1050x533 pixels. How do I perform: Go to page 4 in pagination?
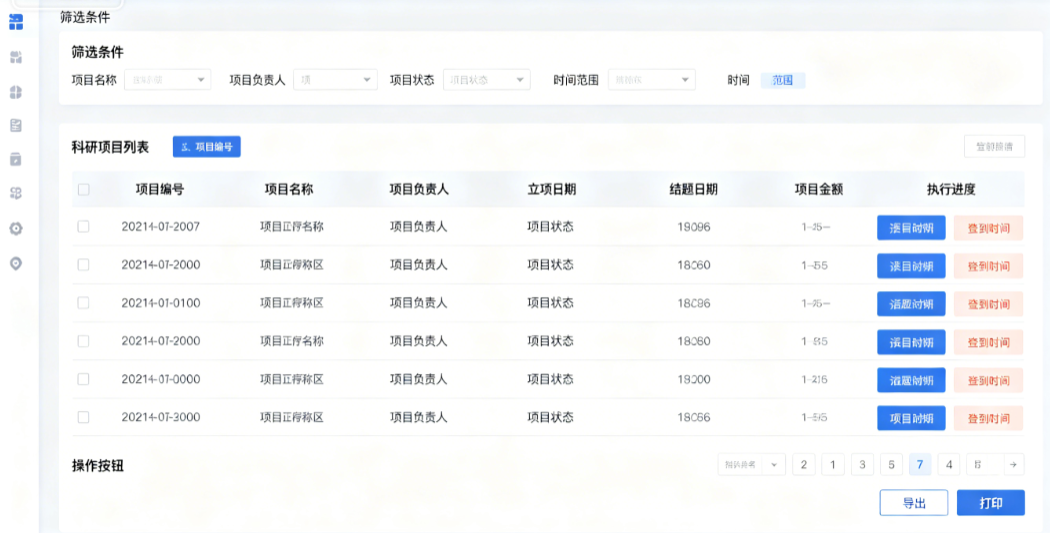tap(949, 465)
